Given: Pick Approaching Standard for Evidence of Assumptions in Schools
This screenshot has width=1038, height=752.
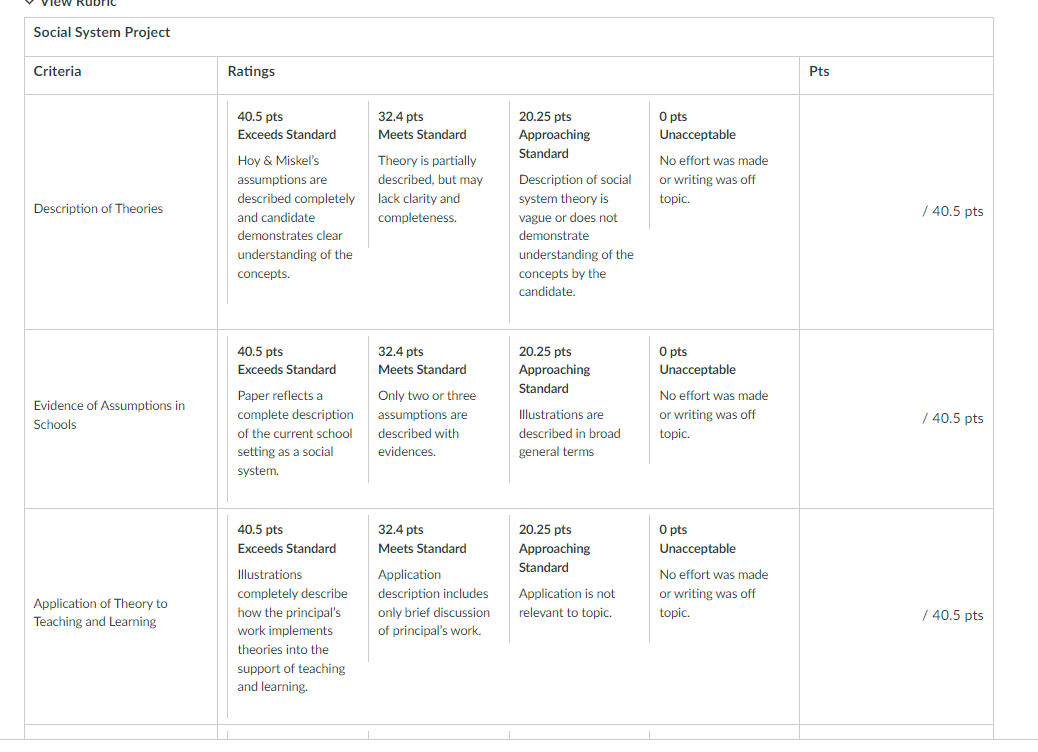Looking at the screenshot, I should 579,409.
